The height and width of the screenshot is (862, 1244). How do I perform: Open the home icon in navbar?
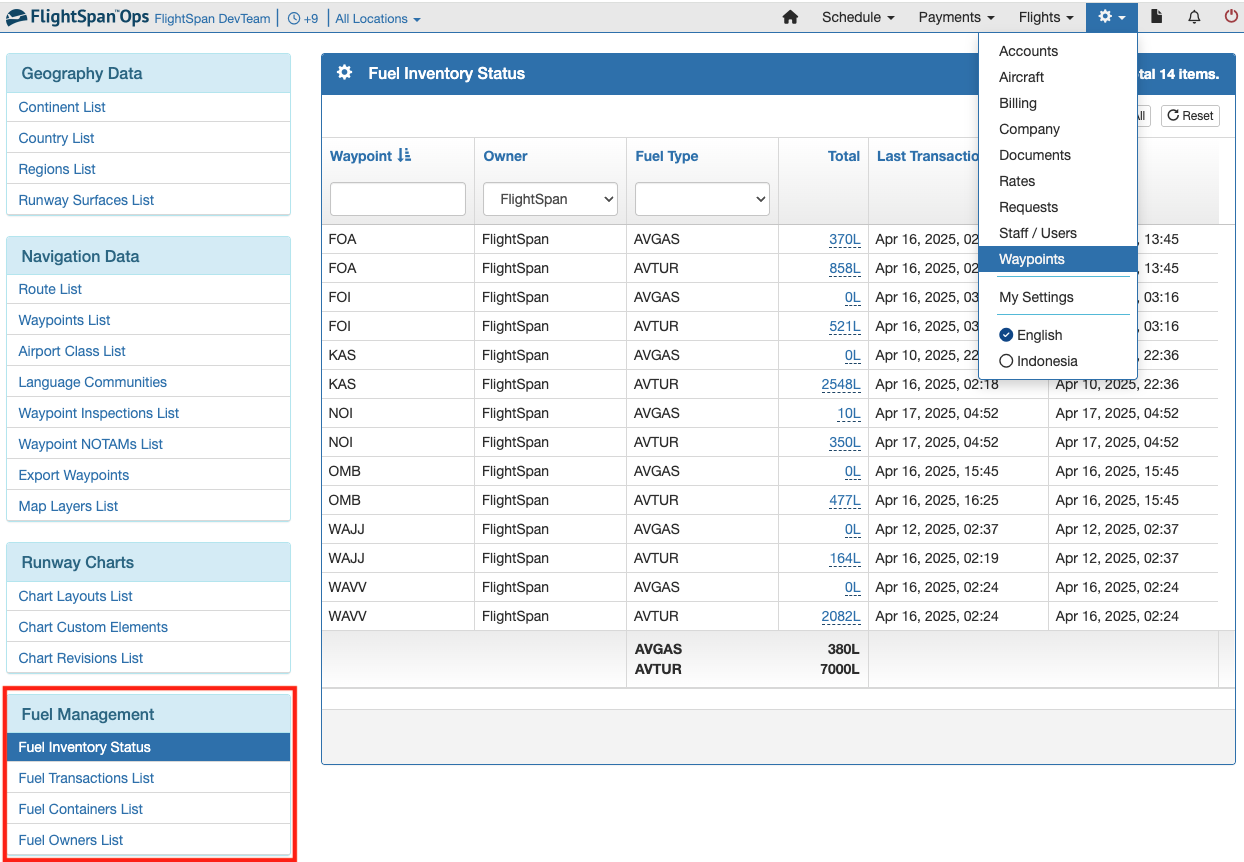coord(790,17)
